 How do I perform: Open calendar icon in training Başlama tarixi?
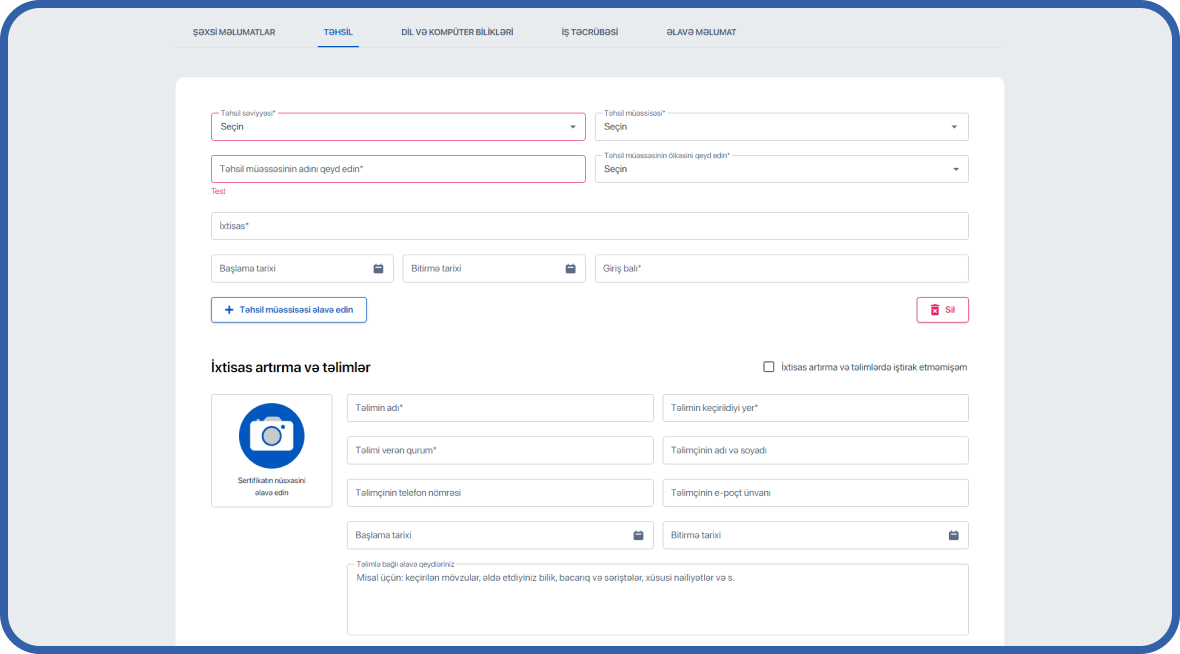[638, 535]
